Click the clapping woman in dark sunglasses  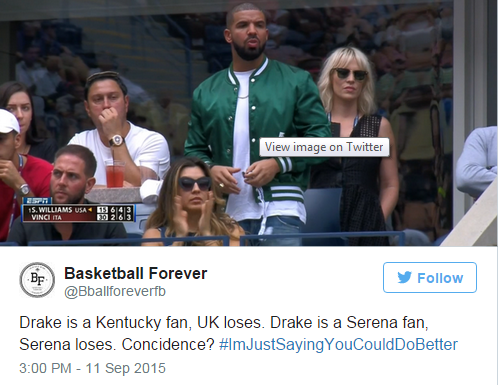click(194, 203)
